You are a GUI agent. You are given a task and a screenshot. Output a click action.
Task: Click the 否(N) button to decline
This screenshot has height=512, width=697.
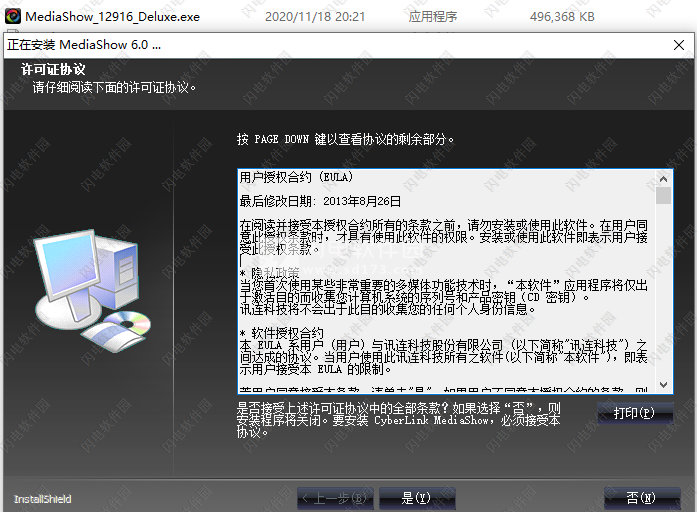pos(642,498)
